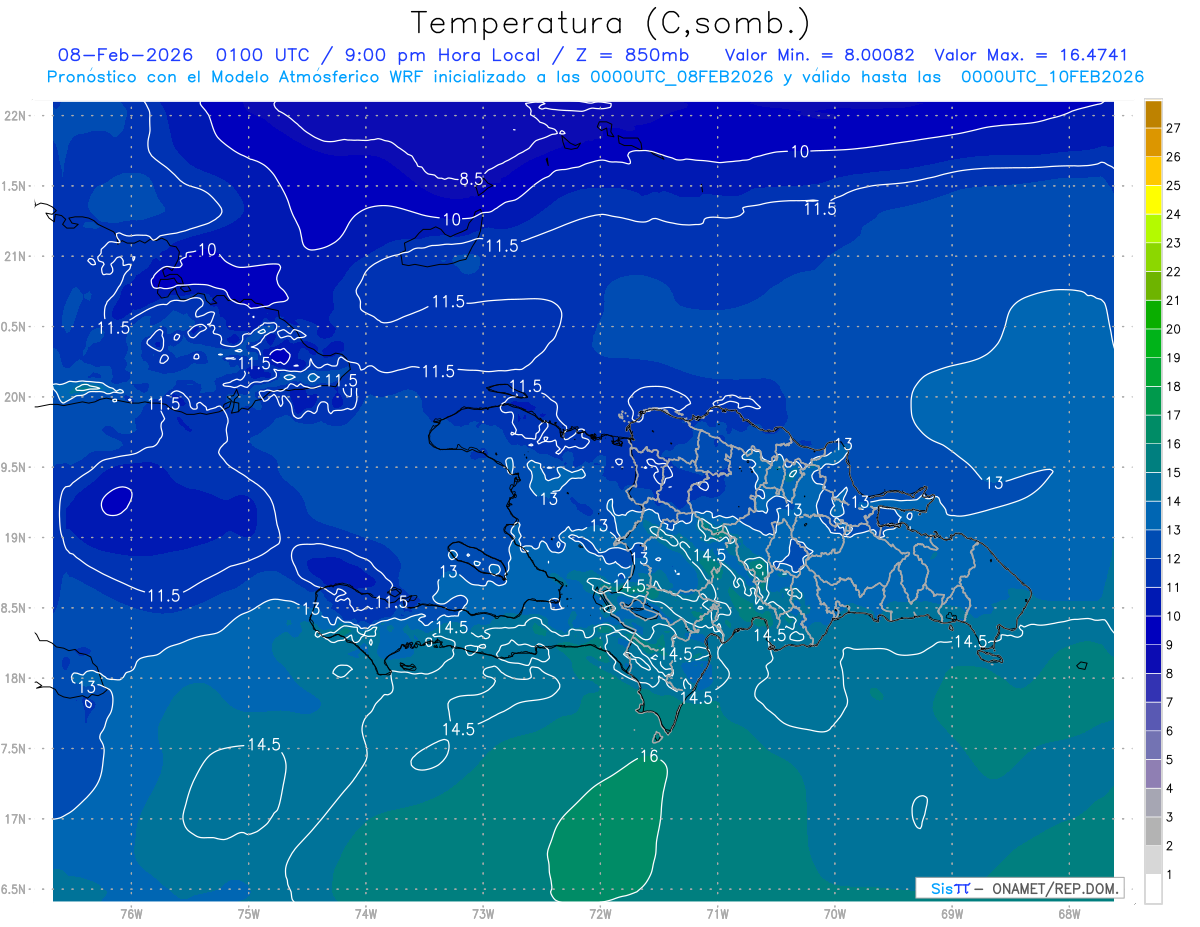
Task: Click the 19N latitude axis label
Action: click(x=14, y=538)
